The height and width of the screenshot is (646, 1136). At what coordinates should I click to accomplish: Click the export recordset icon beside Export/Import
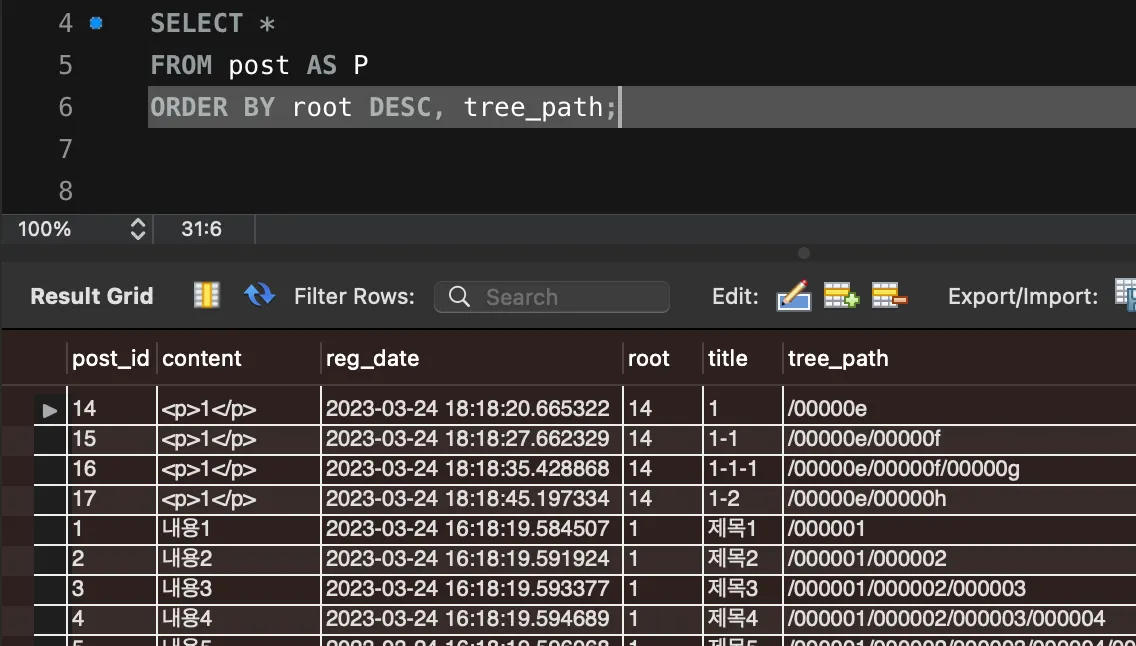[1126, 294]
